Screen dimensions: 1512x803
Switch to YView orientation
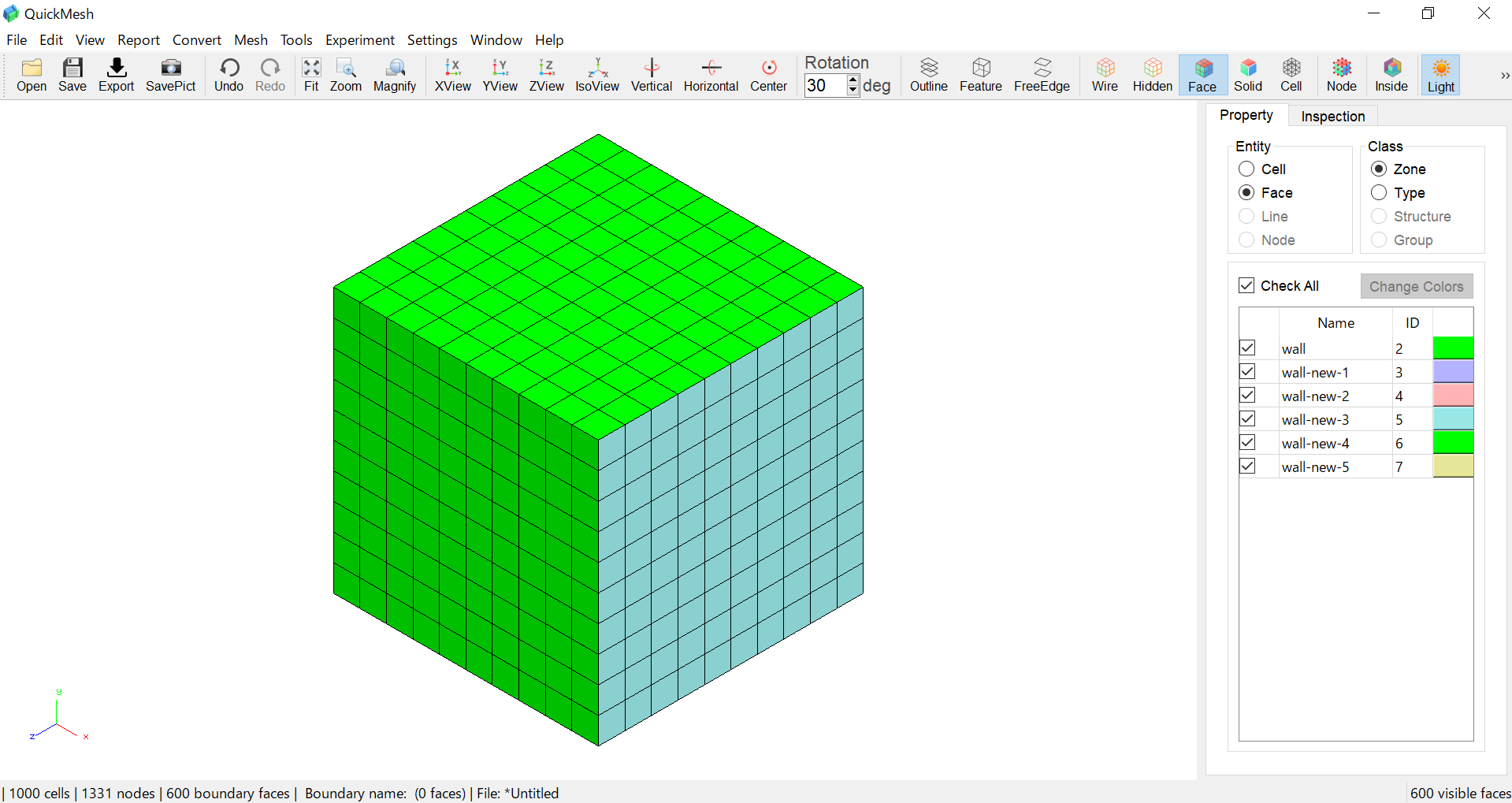500,76
